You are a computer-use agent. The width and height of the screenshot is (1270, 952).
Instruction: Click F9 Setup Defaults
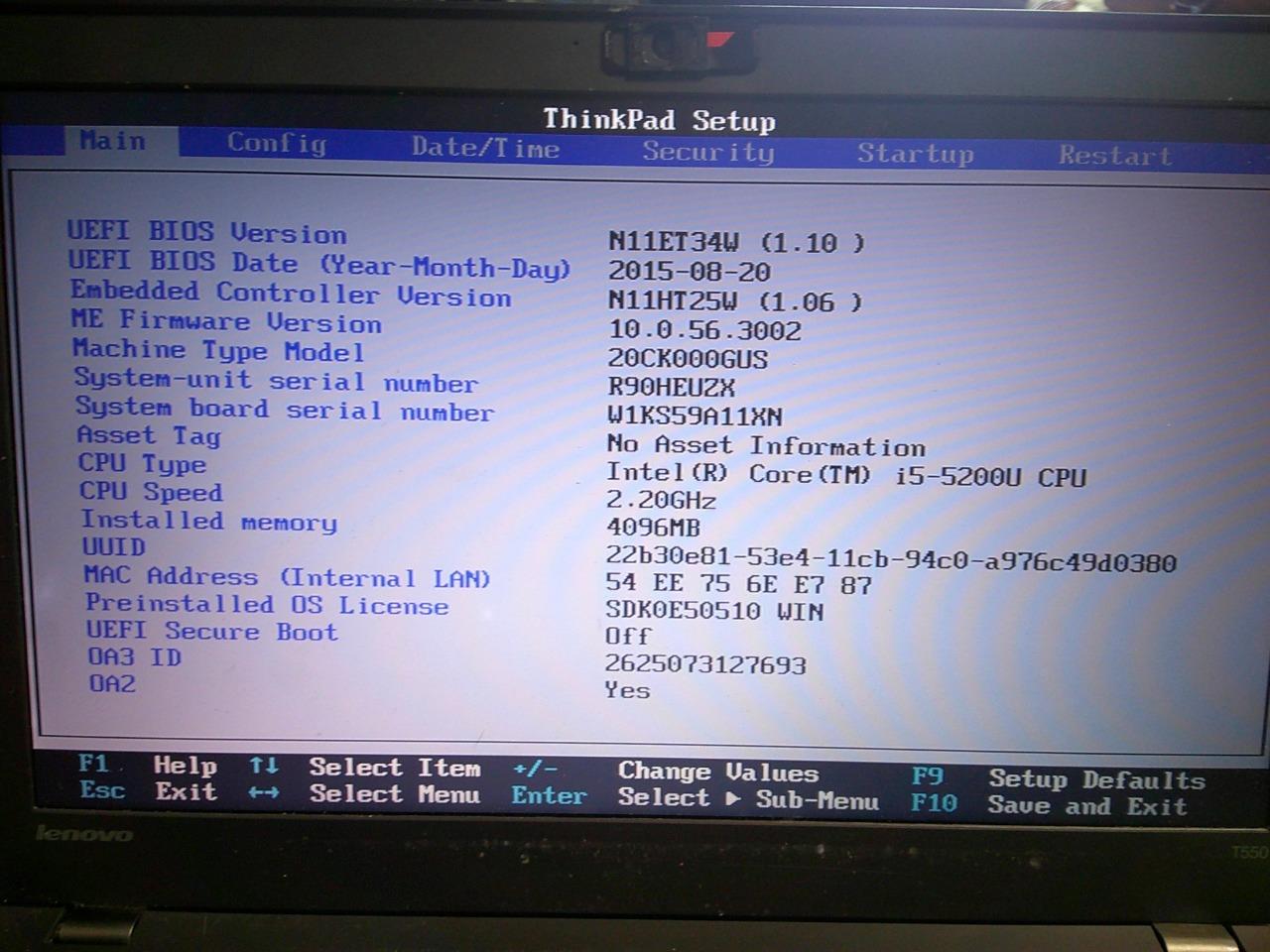(1059, 778)
